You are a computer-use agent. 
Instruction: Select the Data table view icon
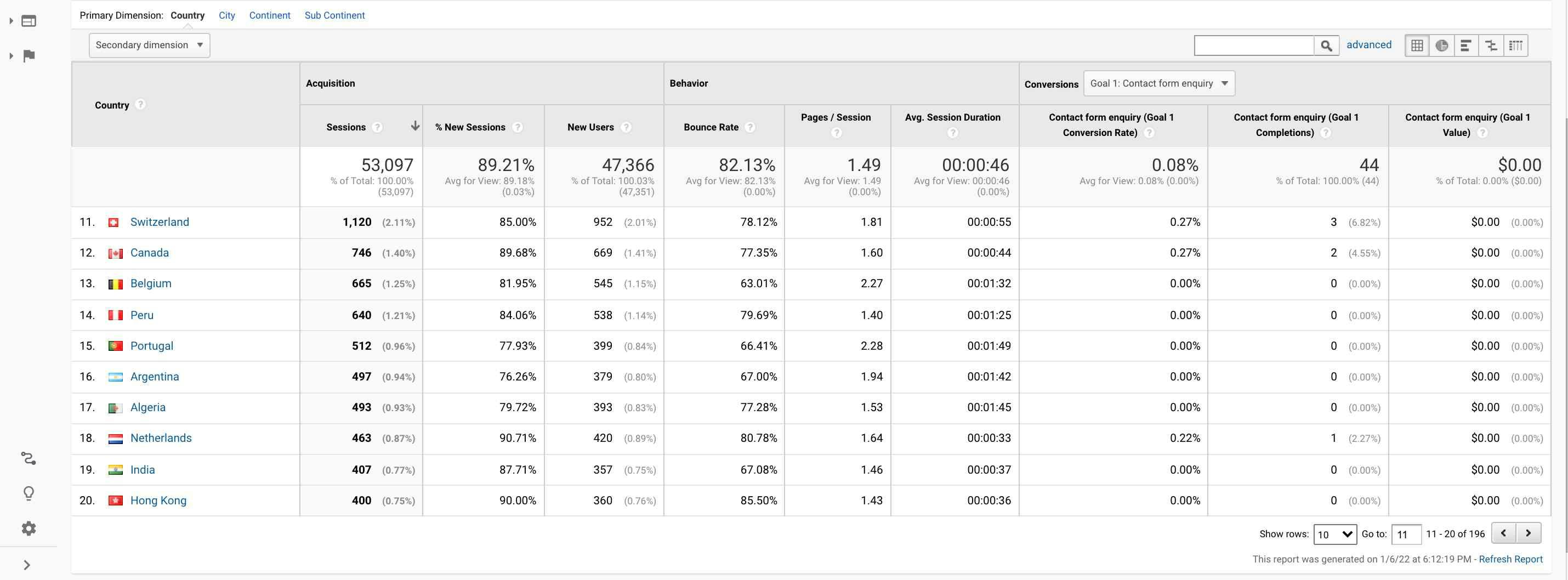tap(1417, 46)
